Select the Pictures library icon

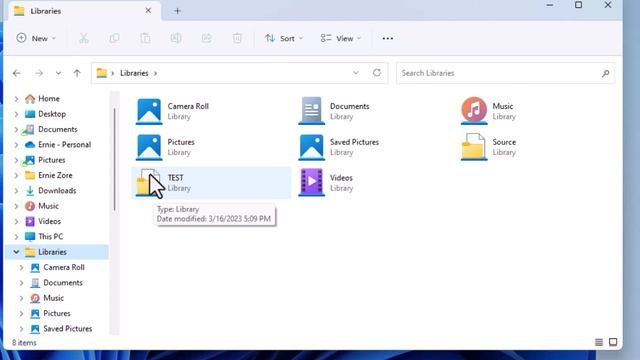tap(149, 147)
